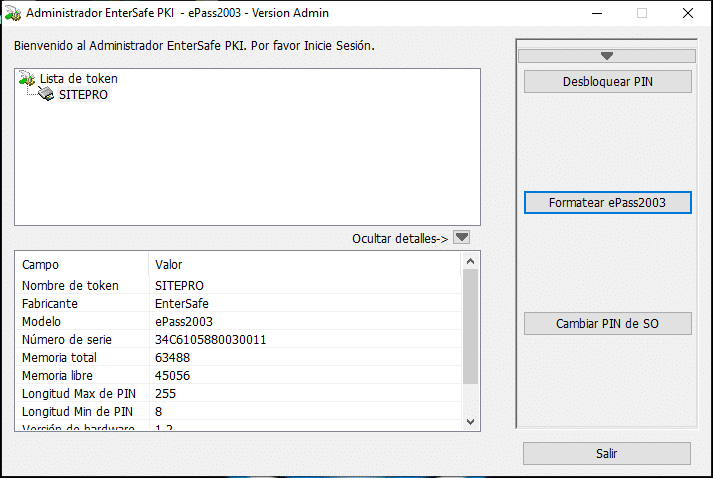Select the Nombre de token row
Screen dimensions: 713x478
(x=239, y=285)
